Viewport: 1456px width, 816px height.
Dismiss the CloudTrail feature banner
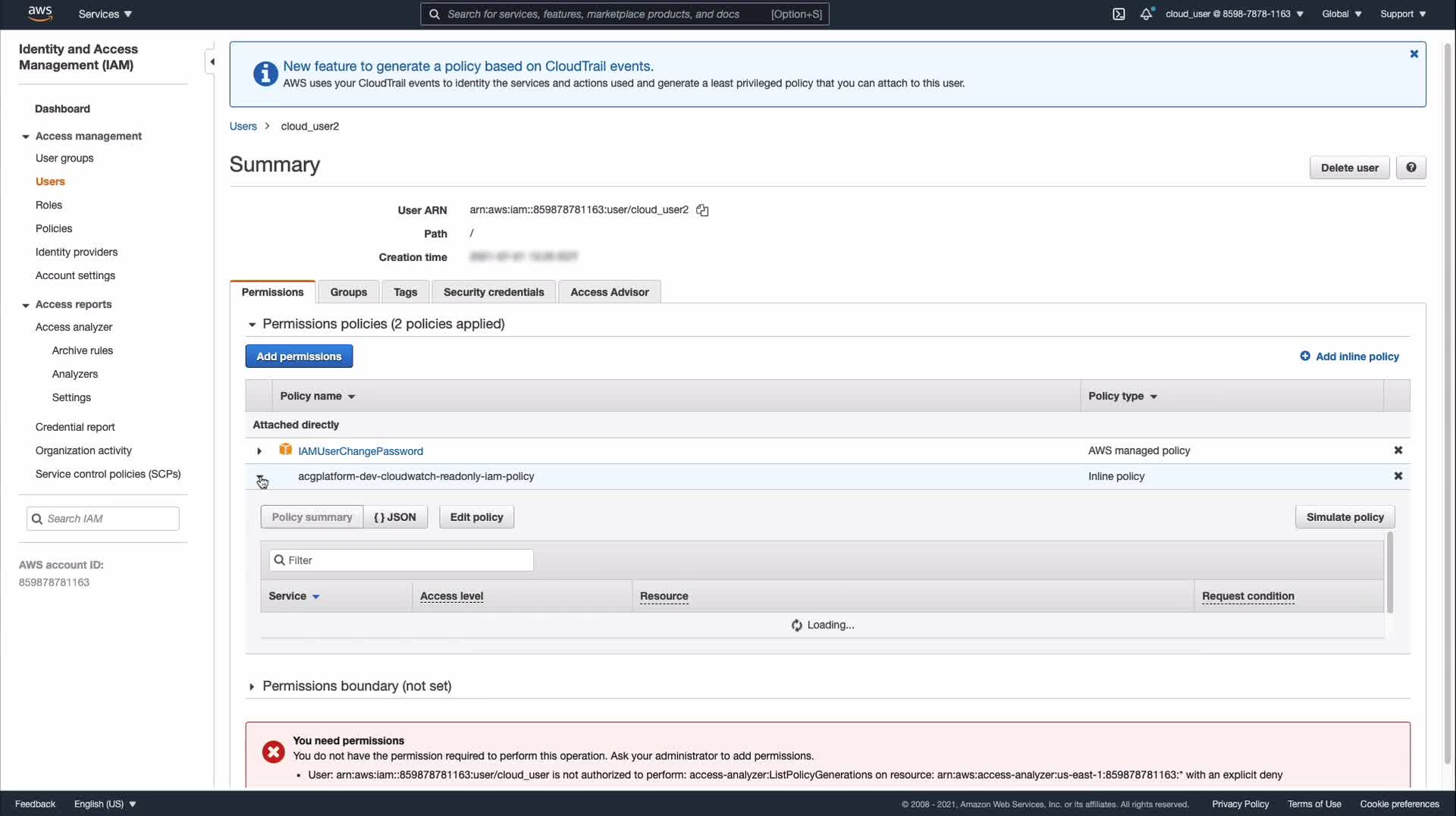click(1414, 54)
